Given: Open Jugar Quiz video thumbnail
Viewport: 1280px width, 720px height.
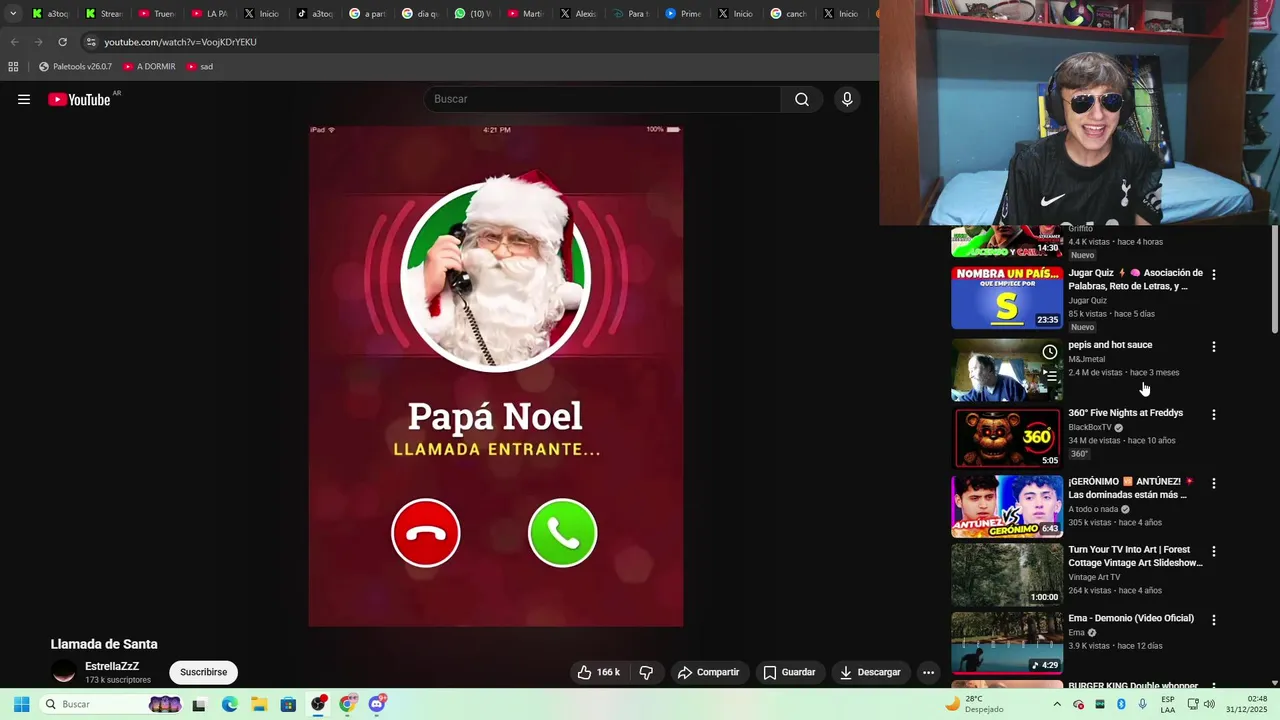Looking at the screenshot, I should 1007,298.
